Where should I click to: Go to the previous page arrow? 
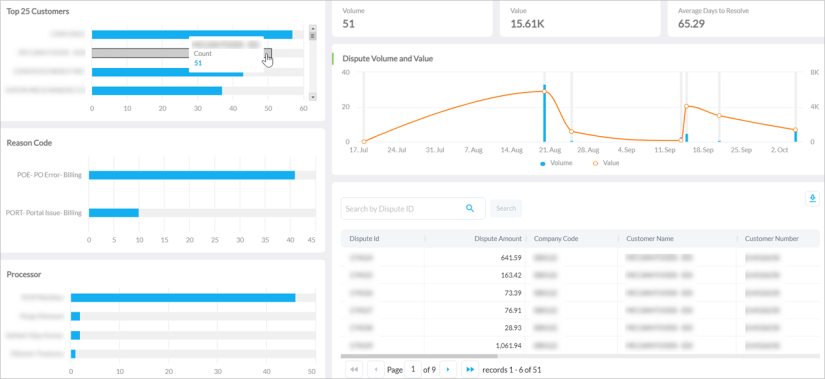[376, 370]
